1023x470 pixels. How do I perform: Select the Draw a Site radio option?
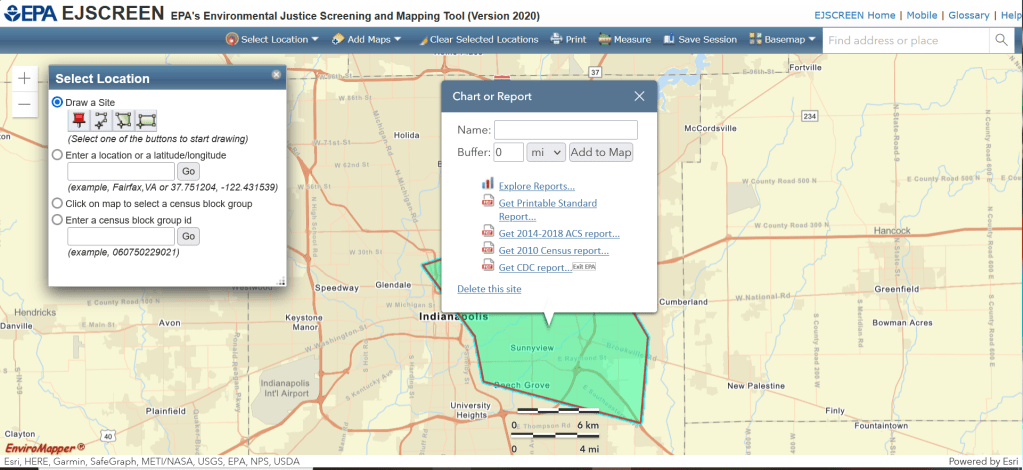point(57,102)
